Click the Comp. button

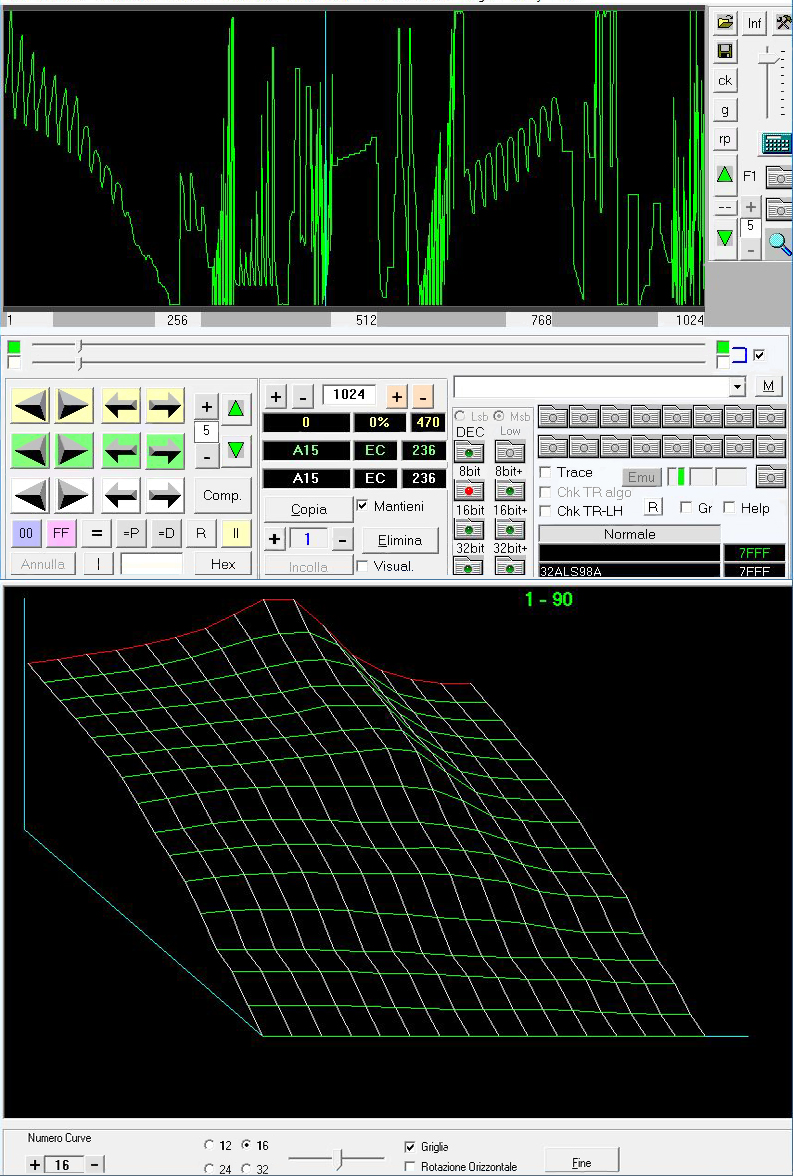(223, 496)
